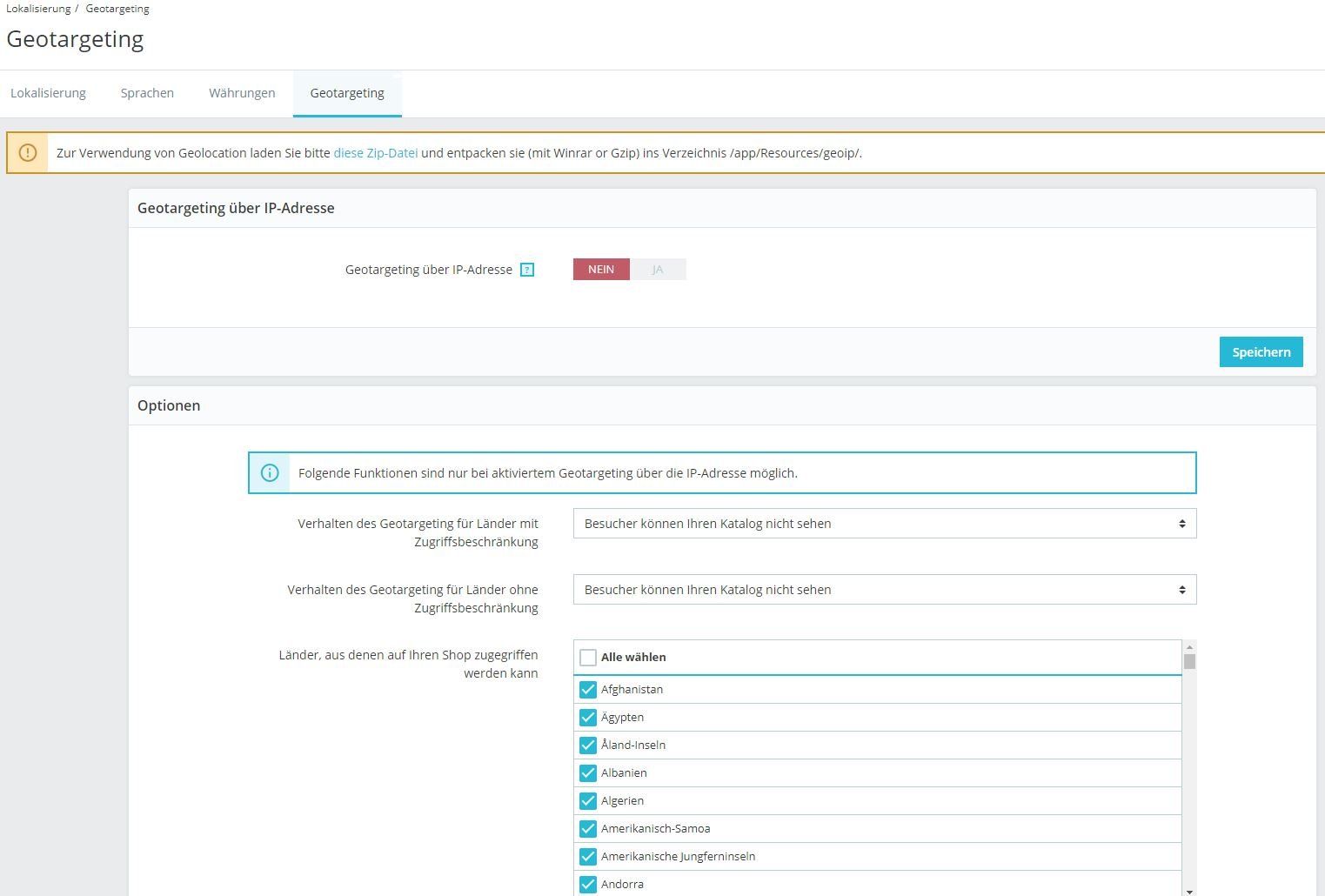Click the help question-mark icon beside Geotargeting über IP-Adresse

coord(526,270)
